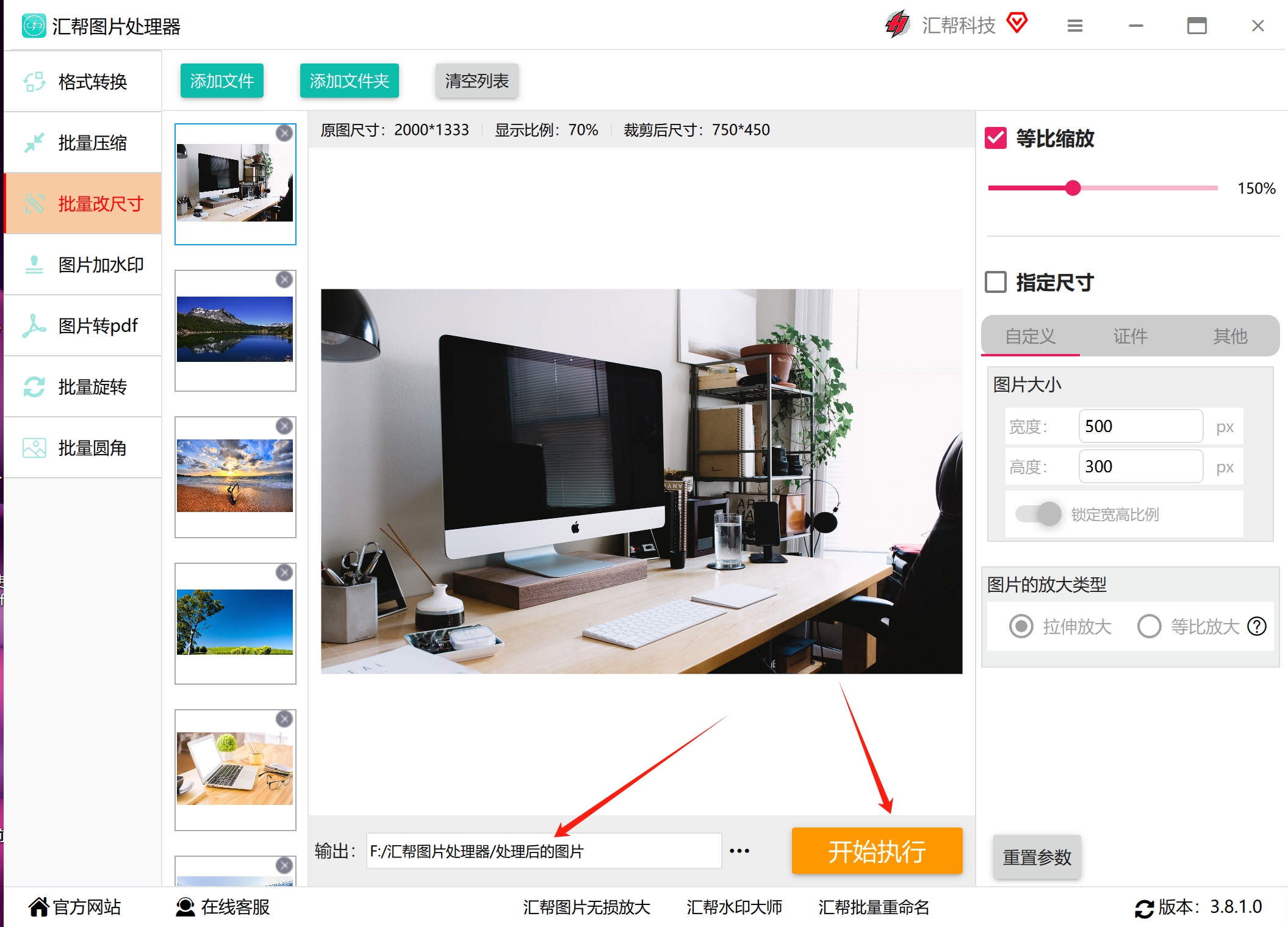Click the 重置参数 button
The width and height of the screenshot is (1288, 927).
pyautogui.click(x=1037, y=857)
